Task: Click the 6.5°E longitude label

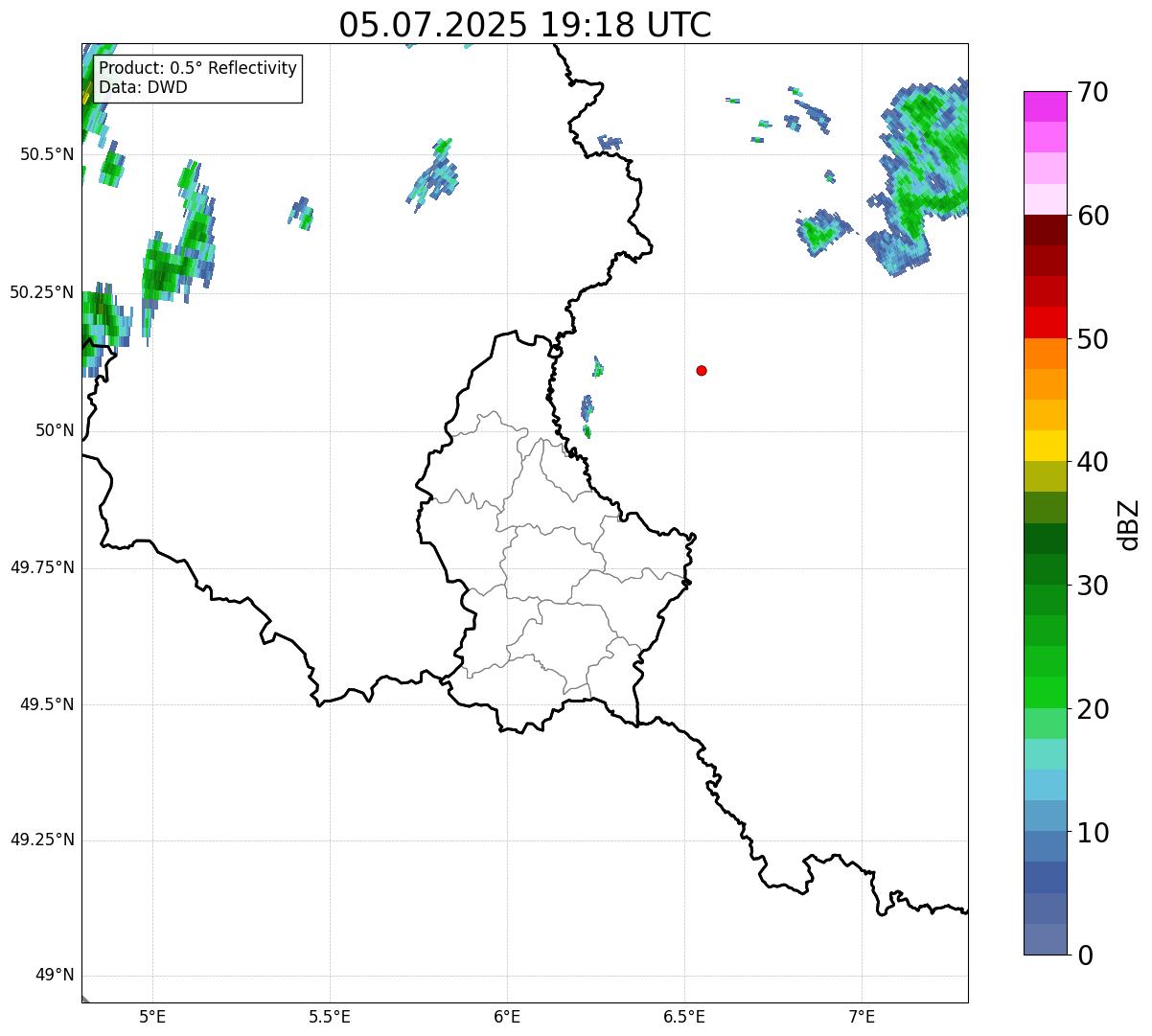Action: [x=684, y=1016]
